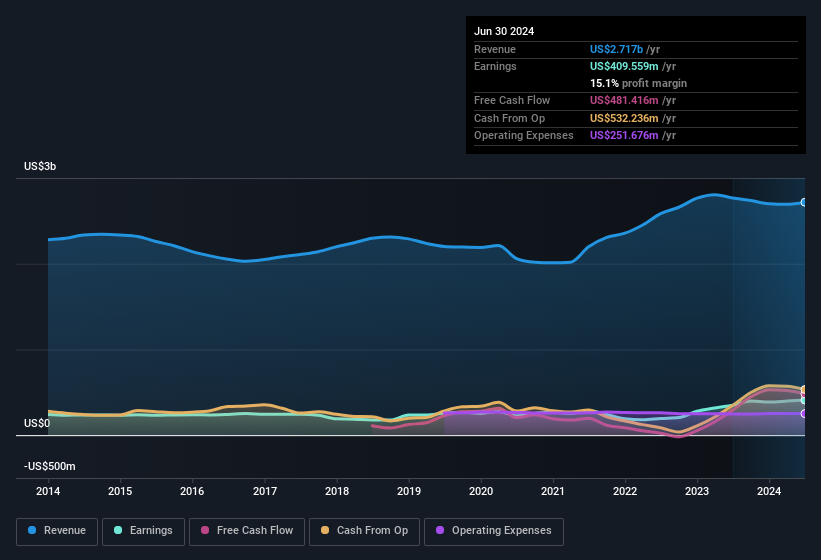Click the purple dot beside Operating Expenses legend
821x560 pixels.
point(440,531)
